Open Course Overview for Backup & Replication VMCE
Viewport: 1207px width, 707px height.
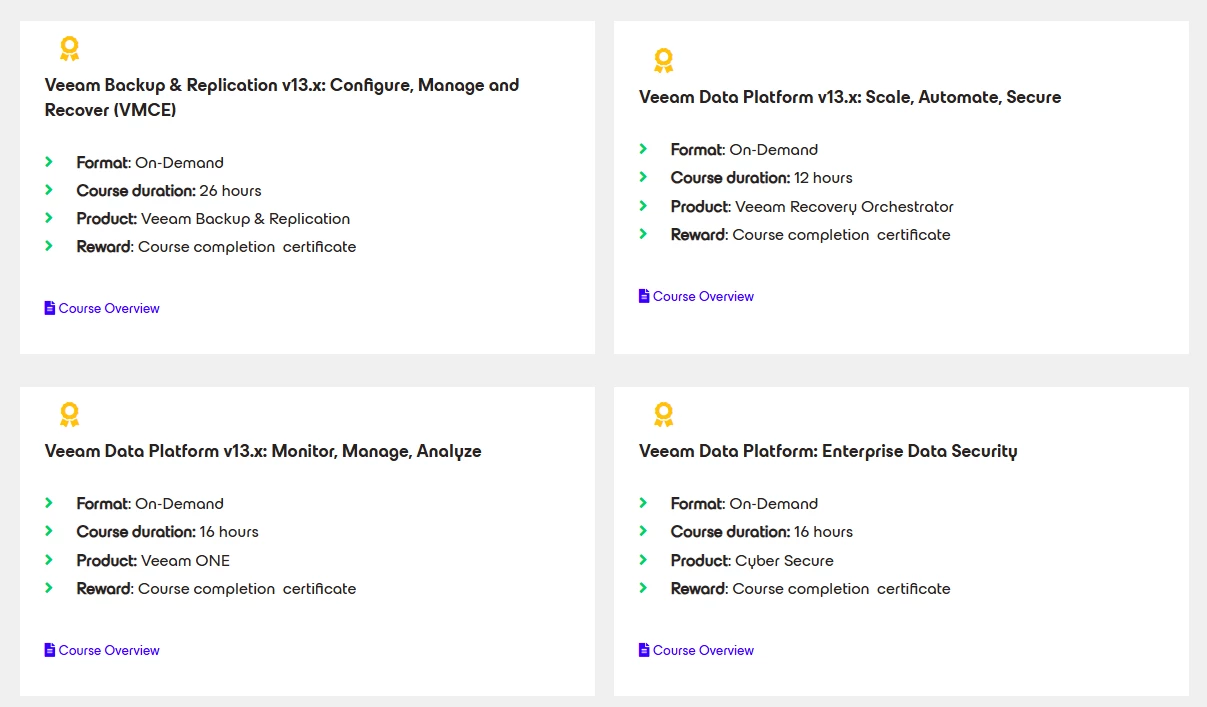click(109, 308)
